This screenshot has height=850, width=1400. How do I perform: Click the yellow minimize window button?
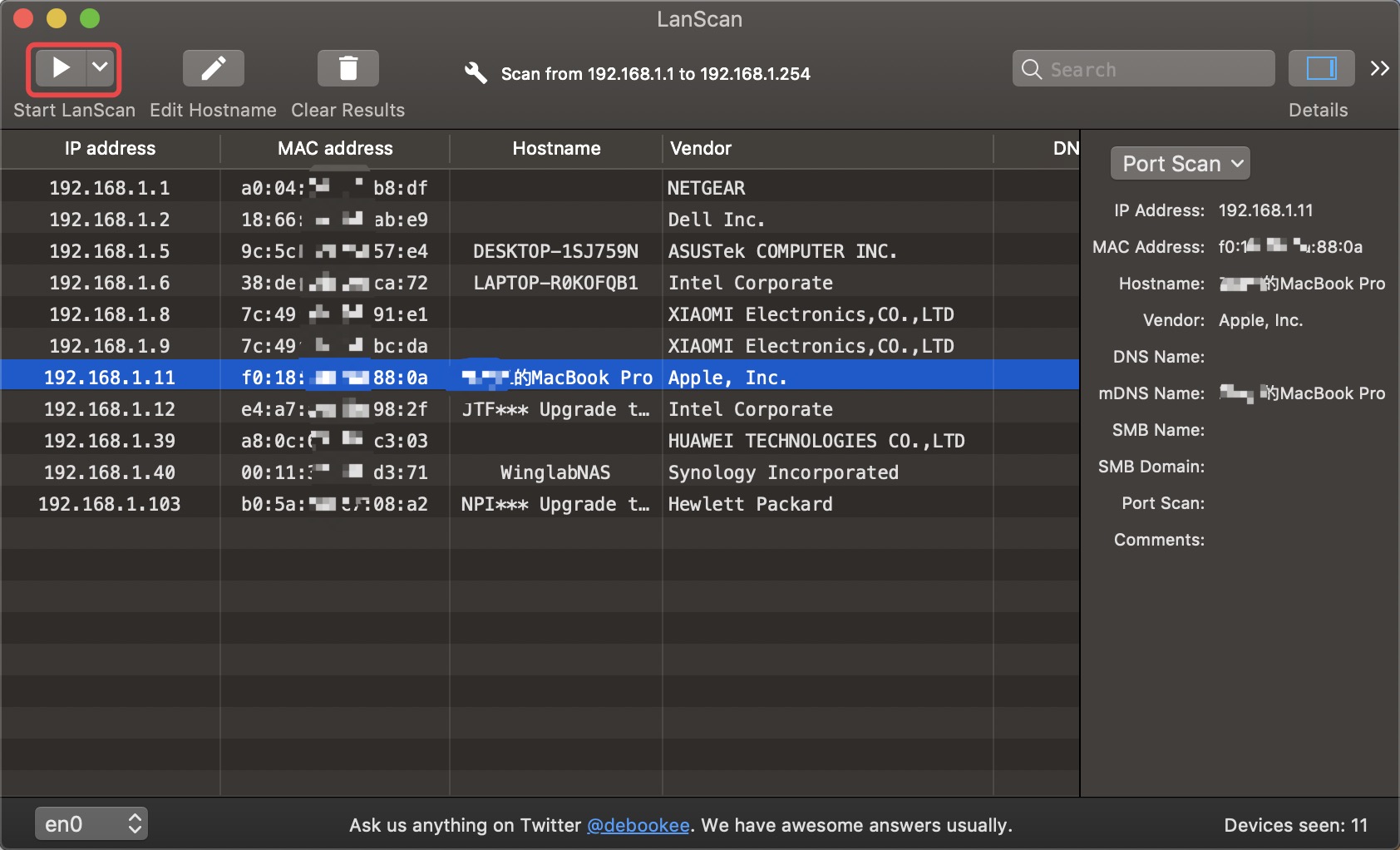pos(57,18)
